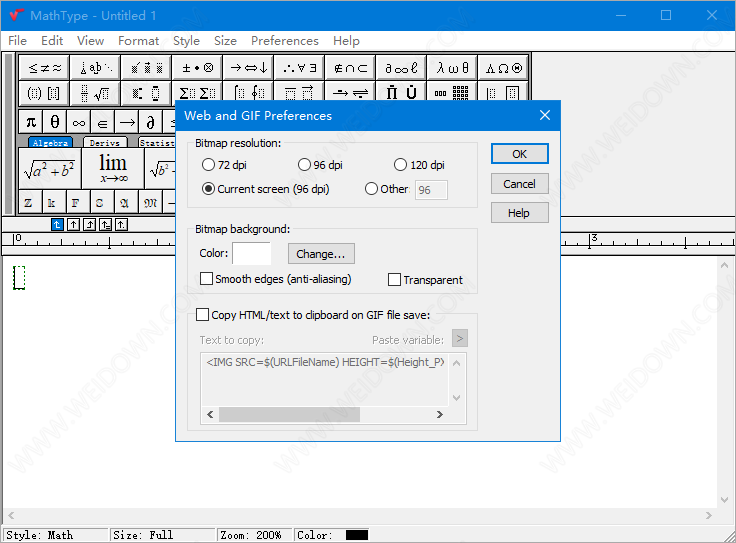The height and width of the screenshot is (543, 736).
Task: Click the text box horizontal scrollbar thumb
Action: [x=289, y=414]
